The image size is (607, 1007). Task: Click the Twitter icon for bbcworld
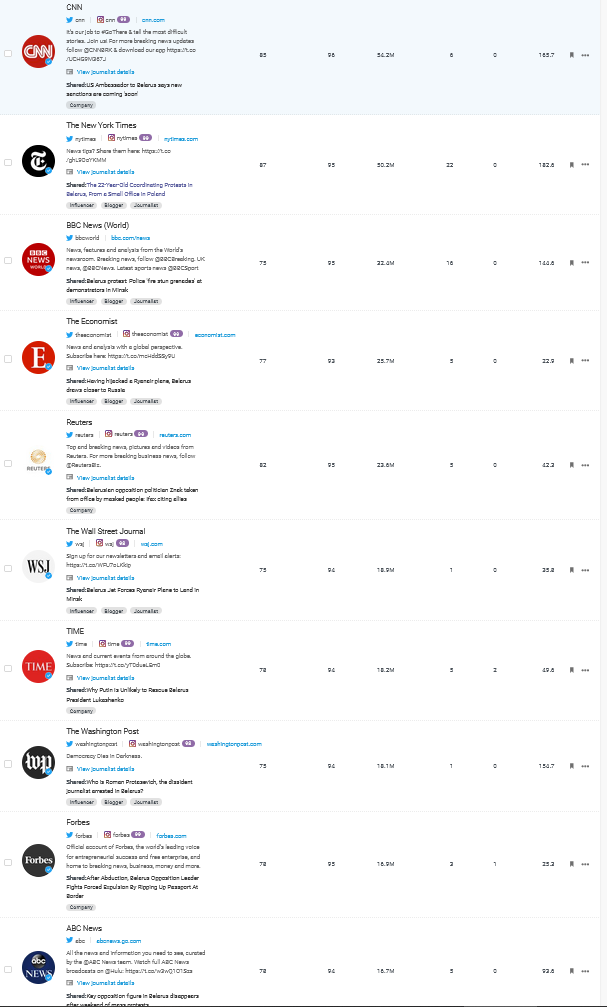click(70, 238)
